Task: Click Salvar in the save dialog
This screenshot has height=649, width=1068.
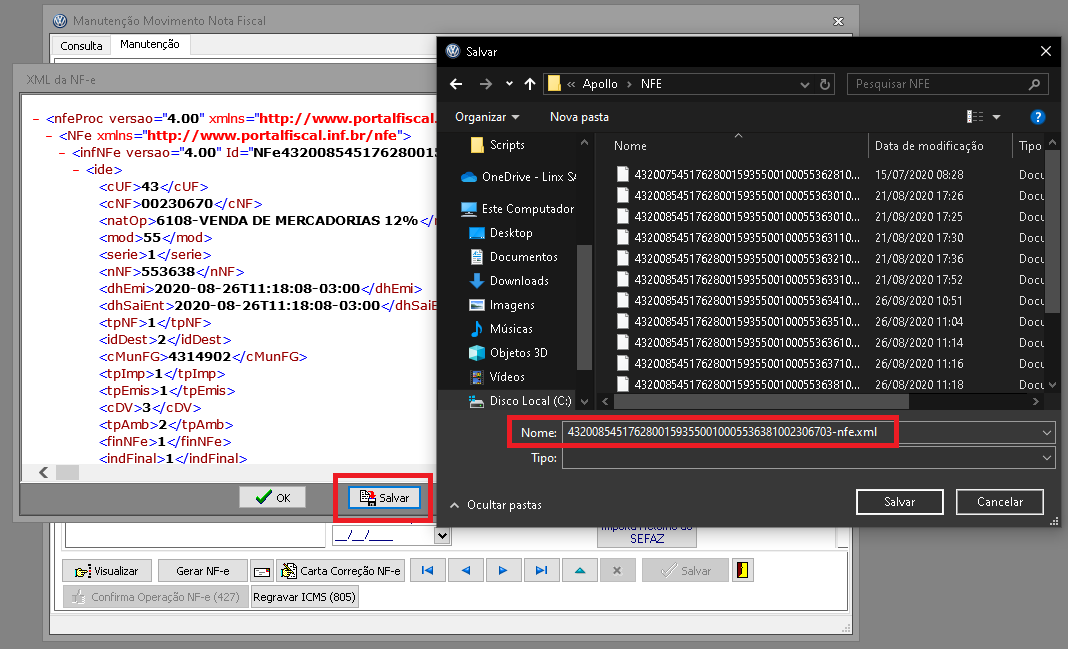Action: (x=899, y=502)
